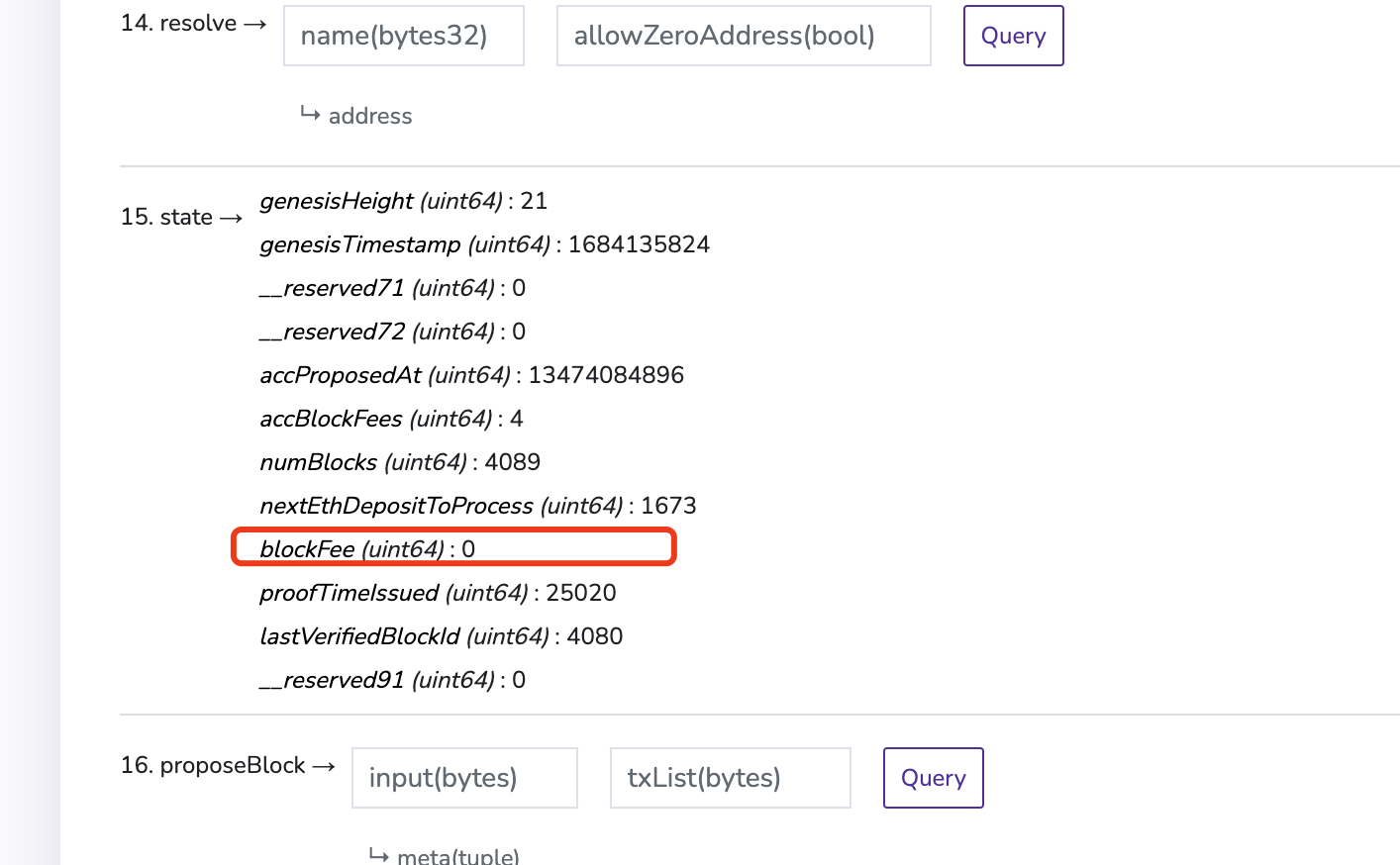This screenshot has width=1400, height=865.
Task: Click the proofTimeIssued value 25020
Action: tap(583, 593)
